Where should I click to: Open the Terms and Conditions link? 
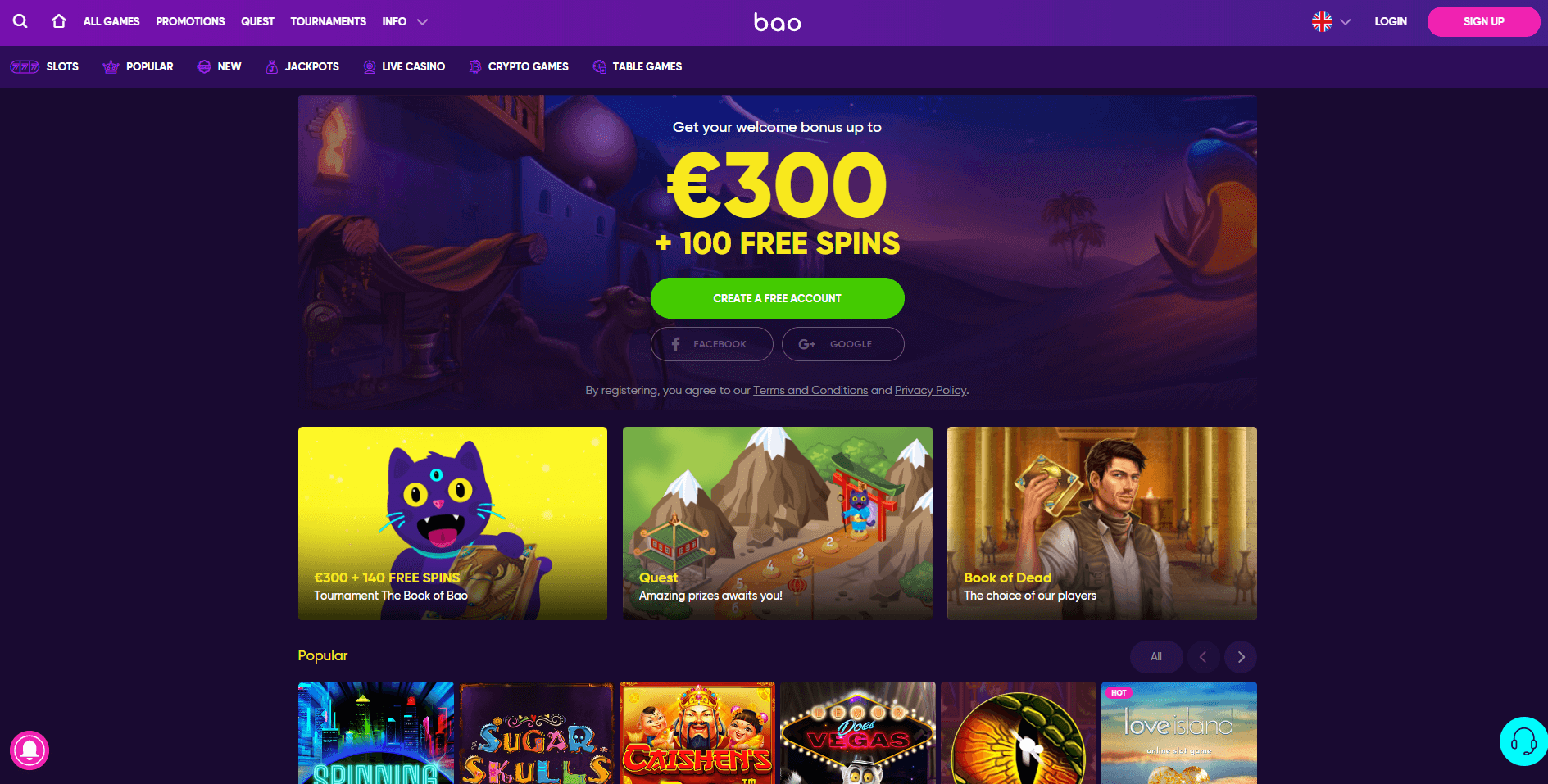[x=810, y=390]
